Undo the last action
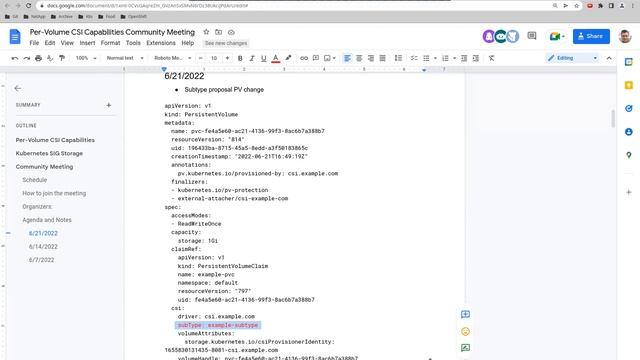The image size is (640, 360). tap(15, 58)
